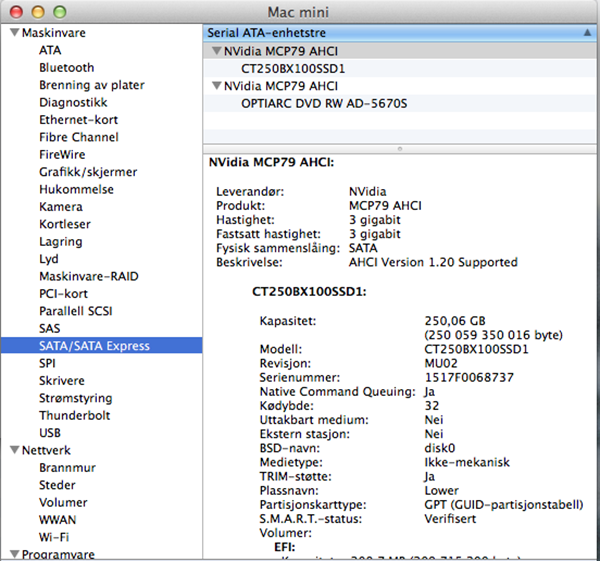
Task: Select Lyd in the sidebar
Action: coord(49,259)
